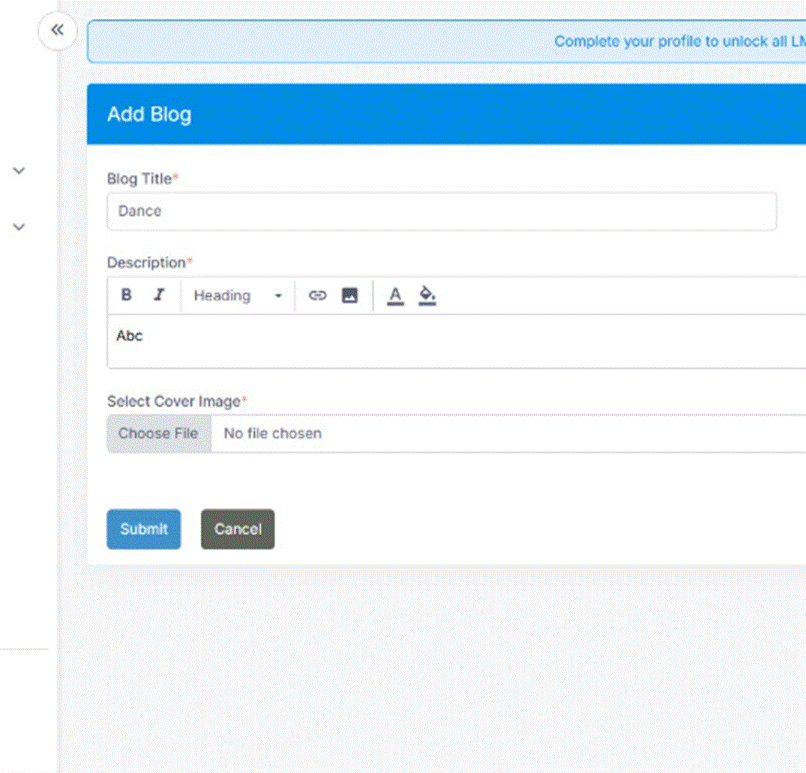Click the Add Blog panel header
The width and height of the screenshot is (806, 773).
point(149,114)
